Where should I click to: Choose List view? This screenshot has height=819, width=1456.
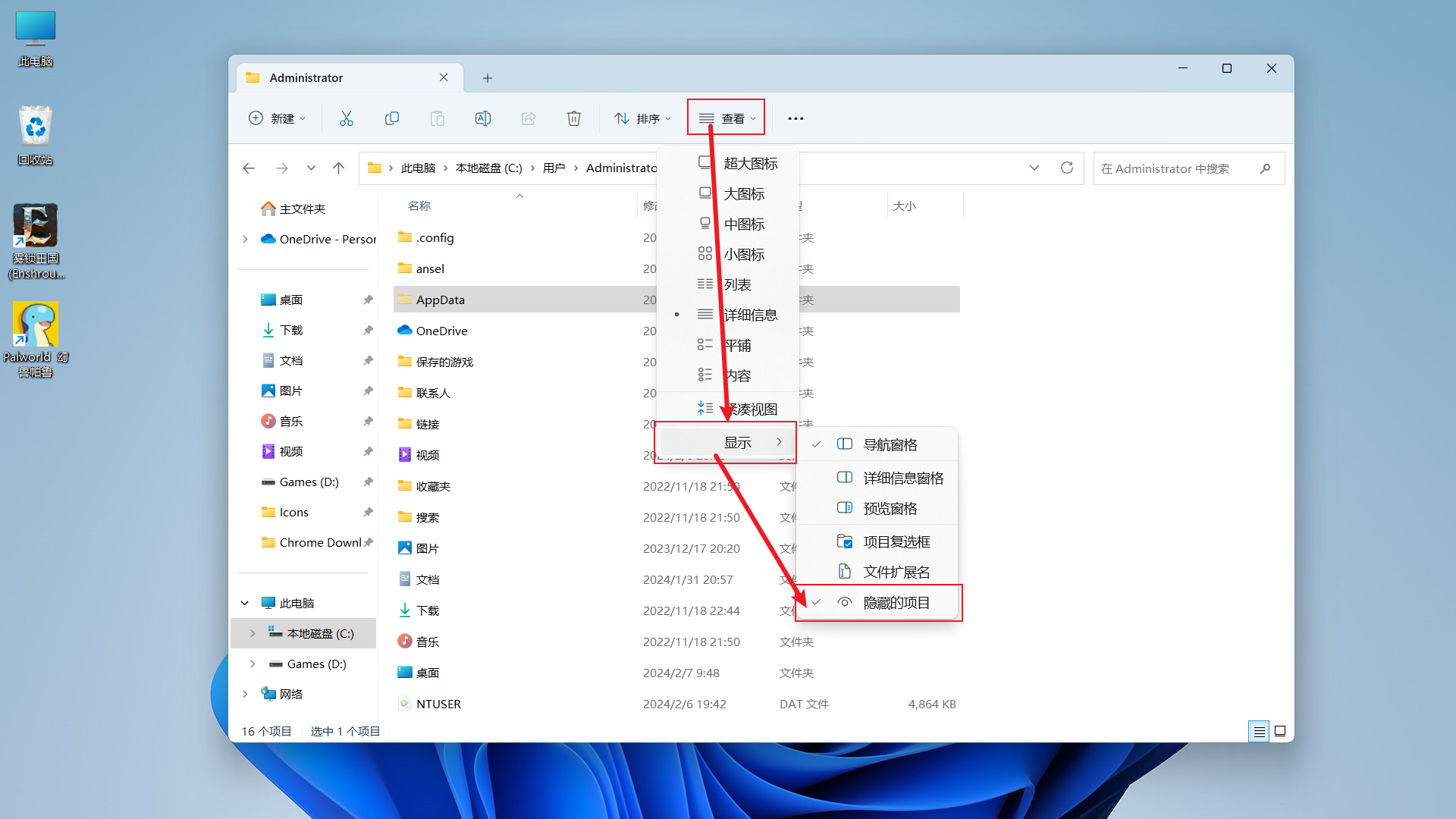click(x=728, y=284)
